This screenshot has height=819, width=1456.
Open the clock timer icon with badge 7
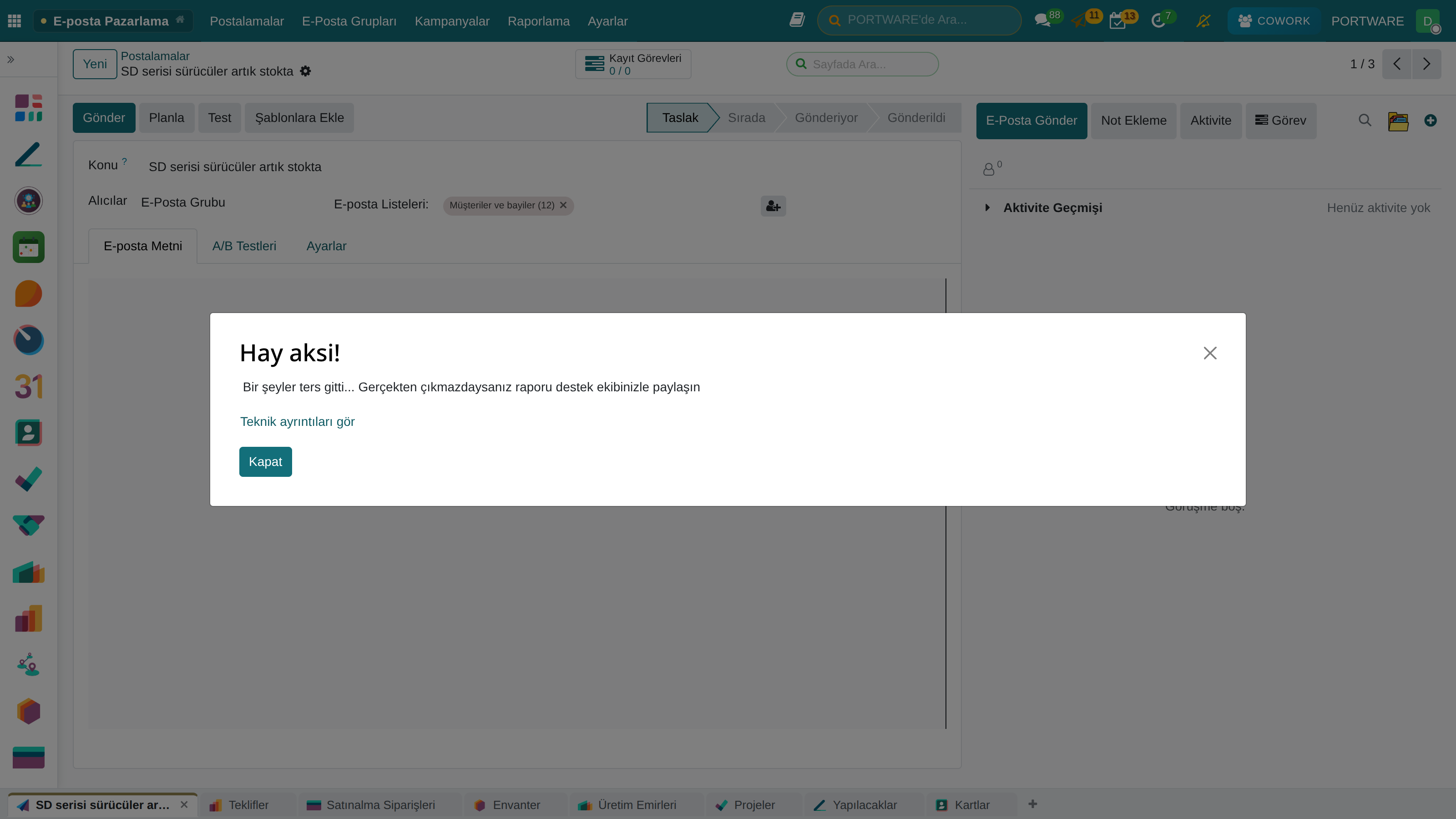pyautogui.click(x=1158, y=21)
